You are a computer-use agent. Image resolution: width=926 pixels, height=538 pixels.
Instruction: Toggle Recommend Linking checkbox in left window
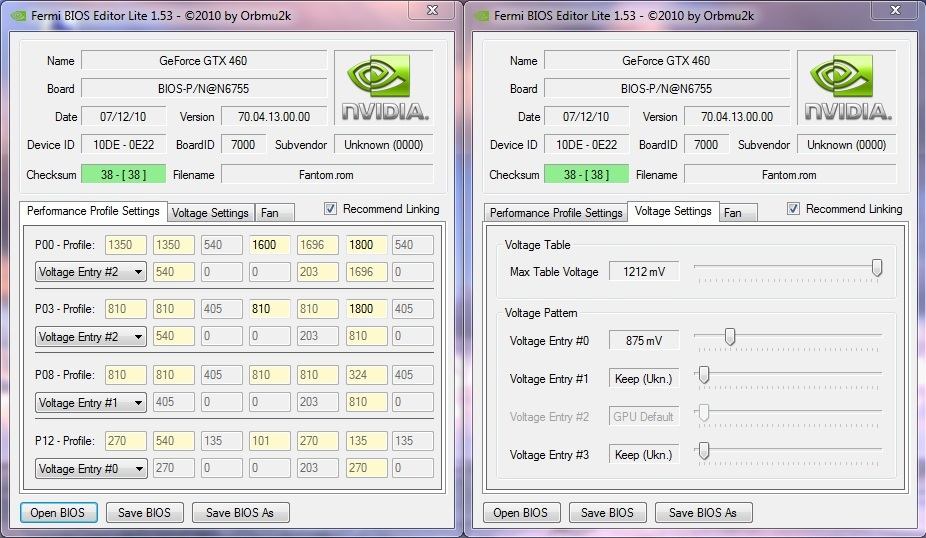tap(330, 208)
